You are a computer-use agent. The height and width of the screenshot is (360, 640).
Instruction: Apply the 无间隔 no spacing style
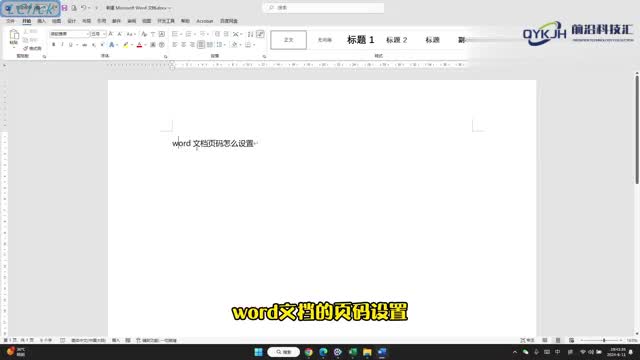[x=324, y=40]
